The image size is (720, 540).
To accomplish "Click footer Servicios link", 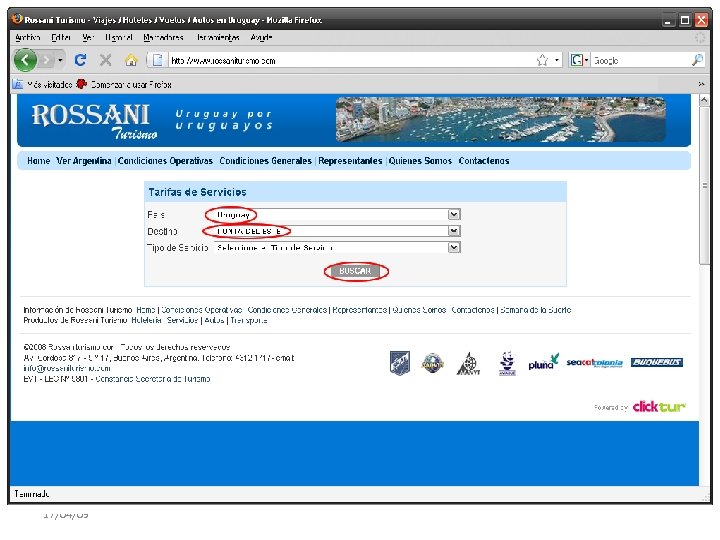I will pyautogui.click(x=182, y=320).
